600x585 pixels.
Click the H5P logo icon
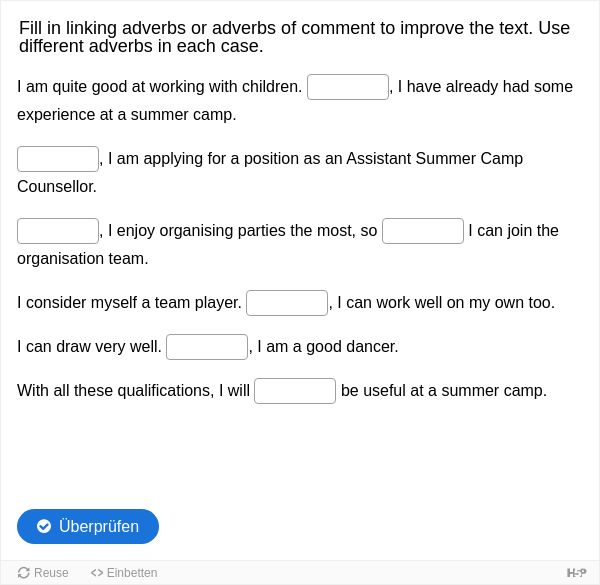pyautogui.click(x=576, y=573)
